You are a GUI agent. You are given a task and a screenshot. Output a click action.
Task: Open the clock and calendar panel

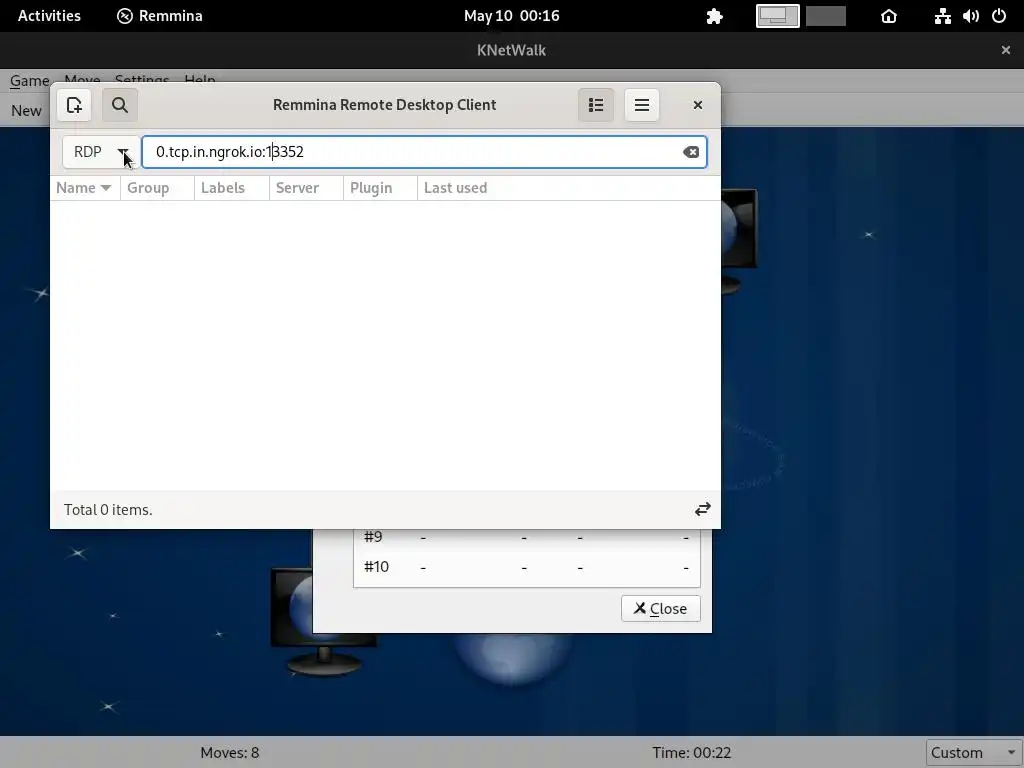coord(511,16)
